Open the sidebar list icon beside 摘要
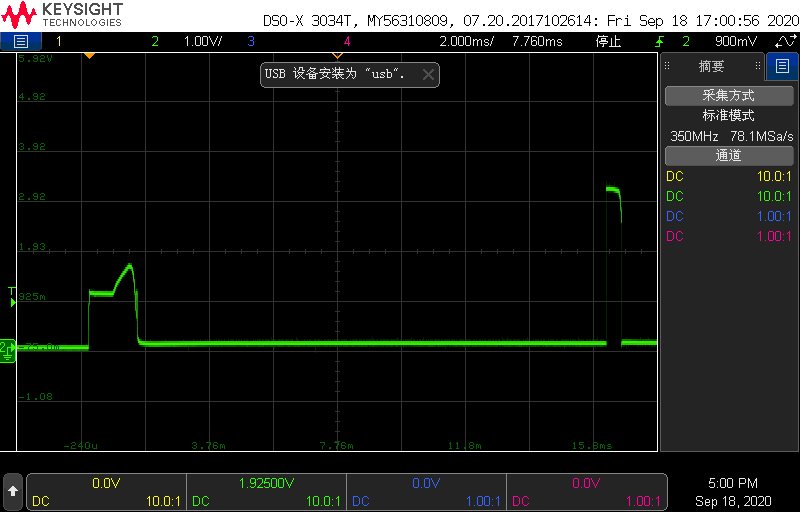The height and width of the screenshot is (512, 800). 782,66
